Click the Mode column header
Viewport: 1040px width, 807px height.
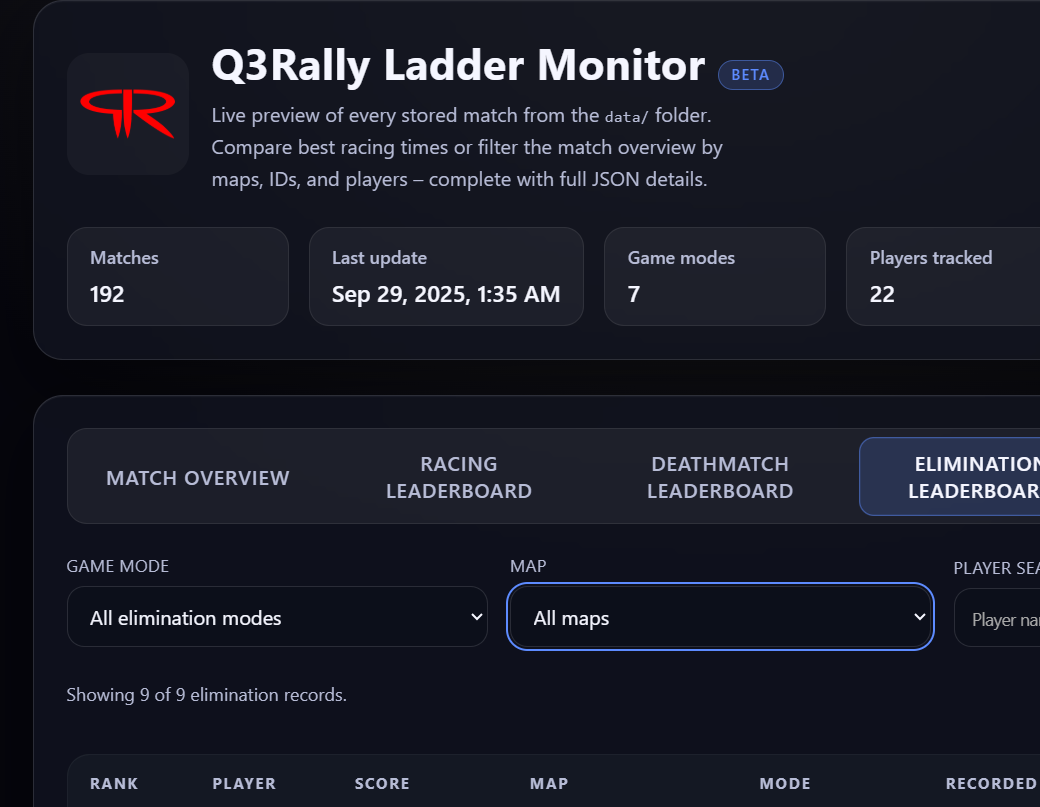coord(785,783)
